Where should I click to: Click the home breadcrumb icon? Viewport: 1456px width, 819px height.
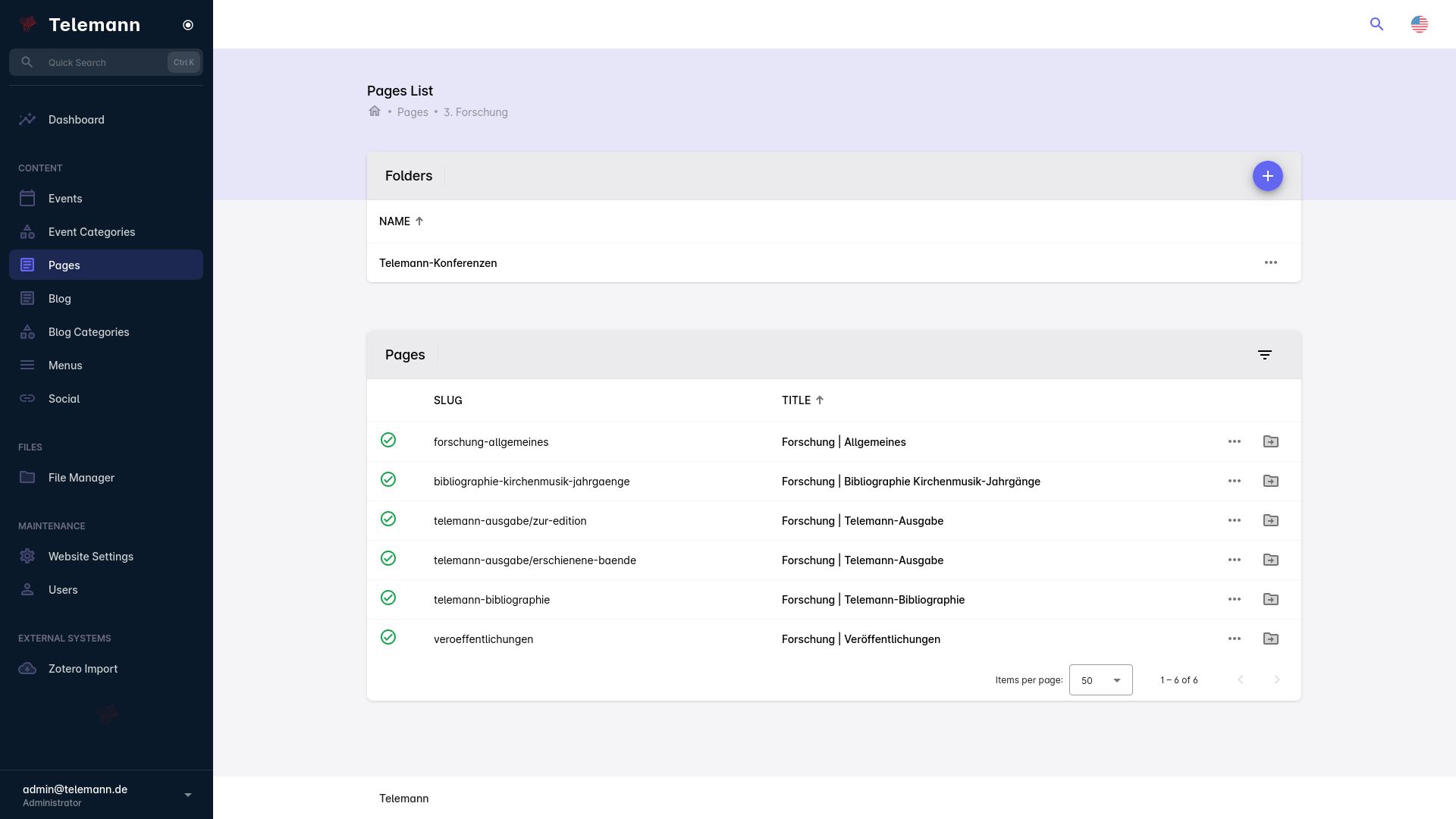[375, 111]
